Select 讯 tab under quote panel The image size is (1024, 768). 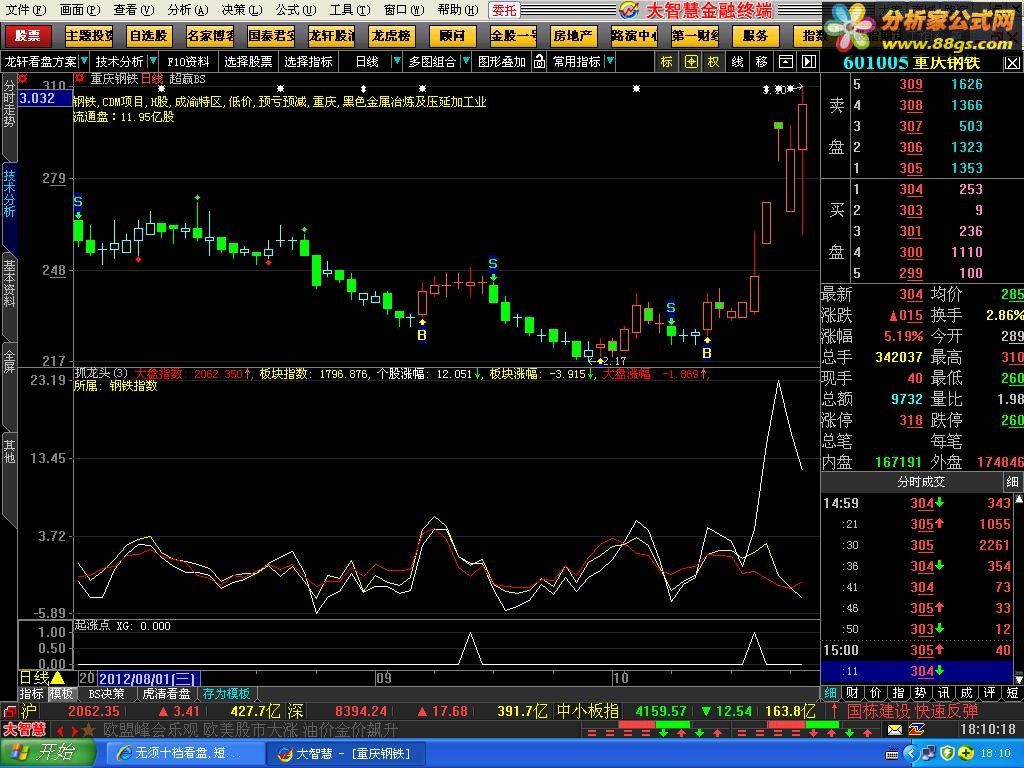[944, 693]
